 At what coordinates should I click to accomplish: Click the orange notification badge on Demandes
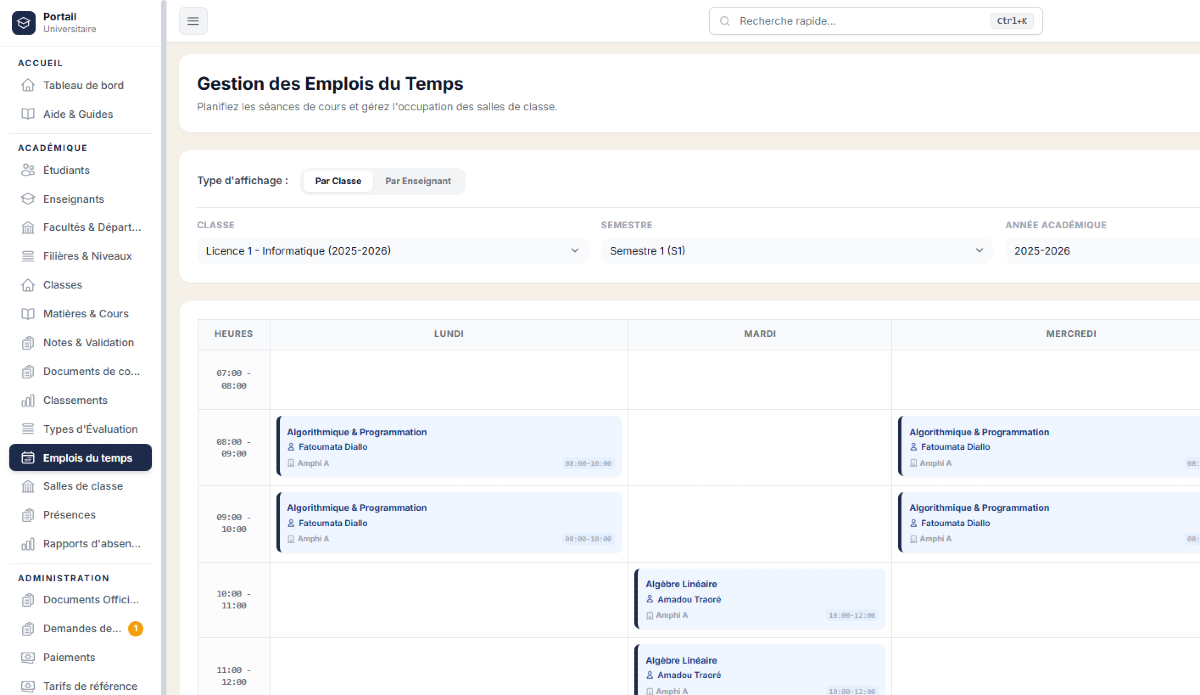(135, 629)
